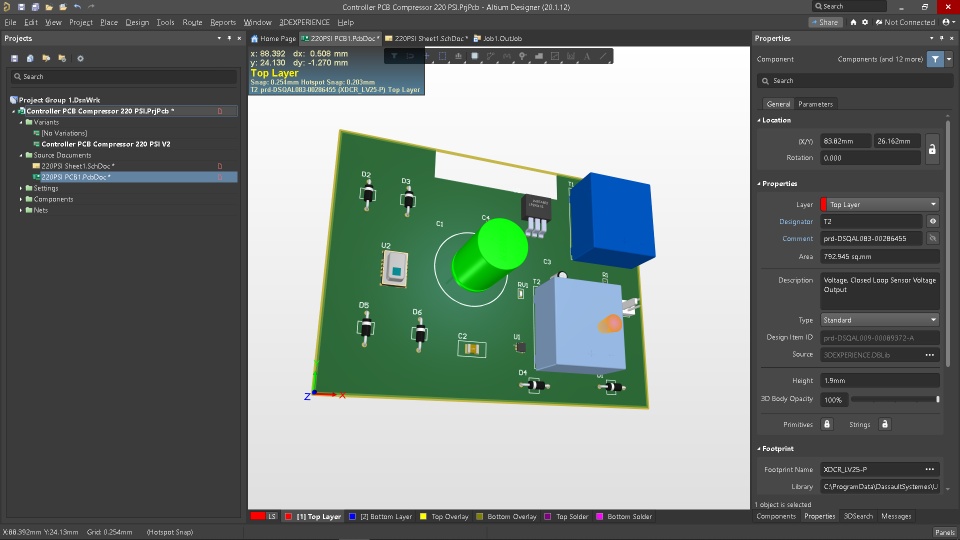Click the Designator input field
Image resolution: width=960 pixels, height=540 pixels.
click(871, 222)
